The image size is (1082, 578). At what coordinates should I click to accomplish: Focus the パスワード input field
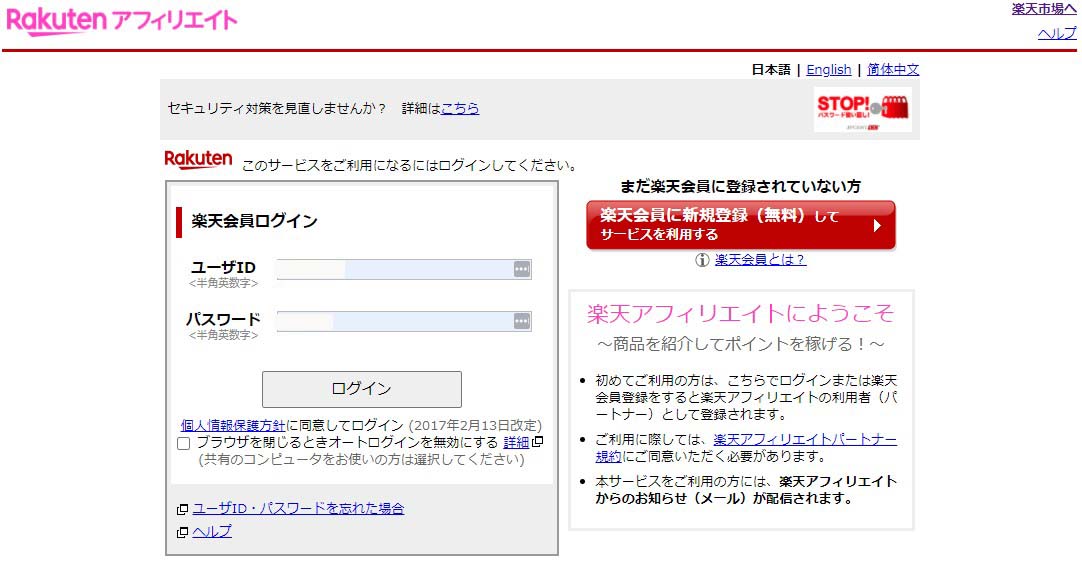coord(404,321)
